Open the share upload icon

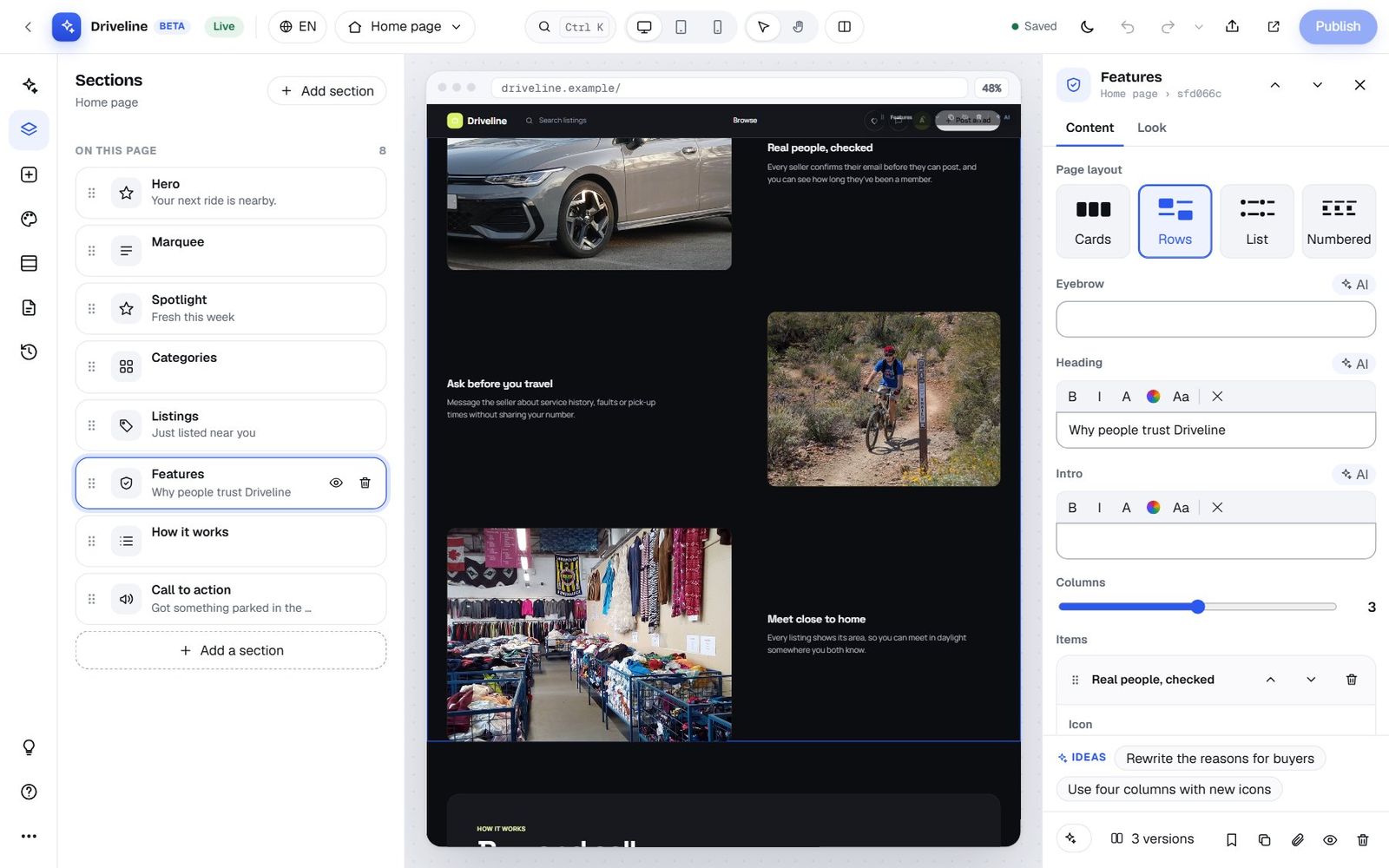coord(1232,27)
